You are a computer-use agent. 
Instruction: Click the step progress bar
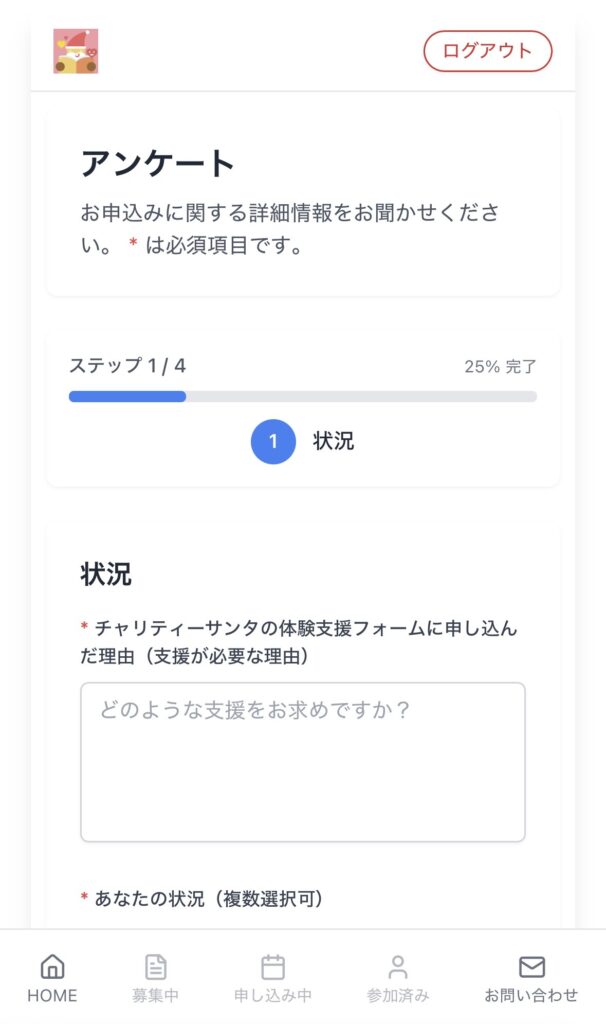pos(302,397)
